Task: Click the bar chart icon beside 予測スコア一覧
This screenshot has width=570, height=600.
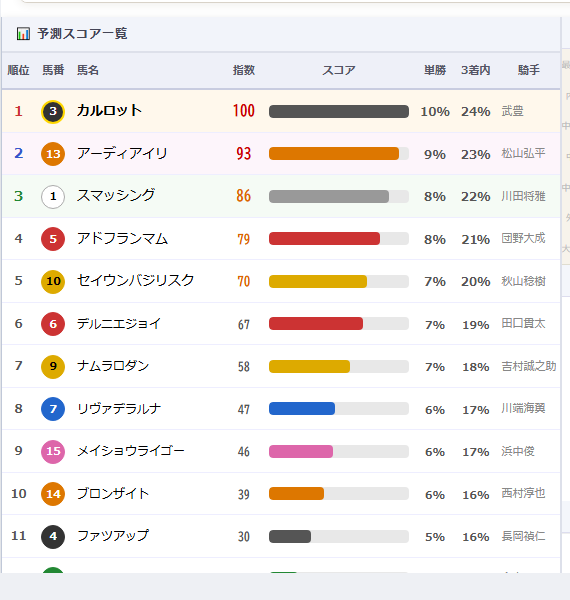Action: tap(23, 34)
